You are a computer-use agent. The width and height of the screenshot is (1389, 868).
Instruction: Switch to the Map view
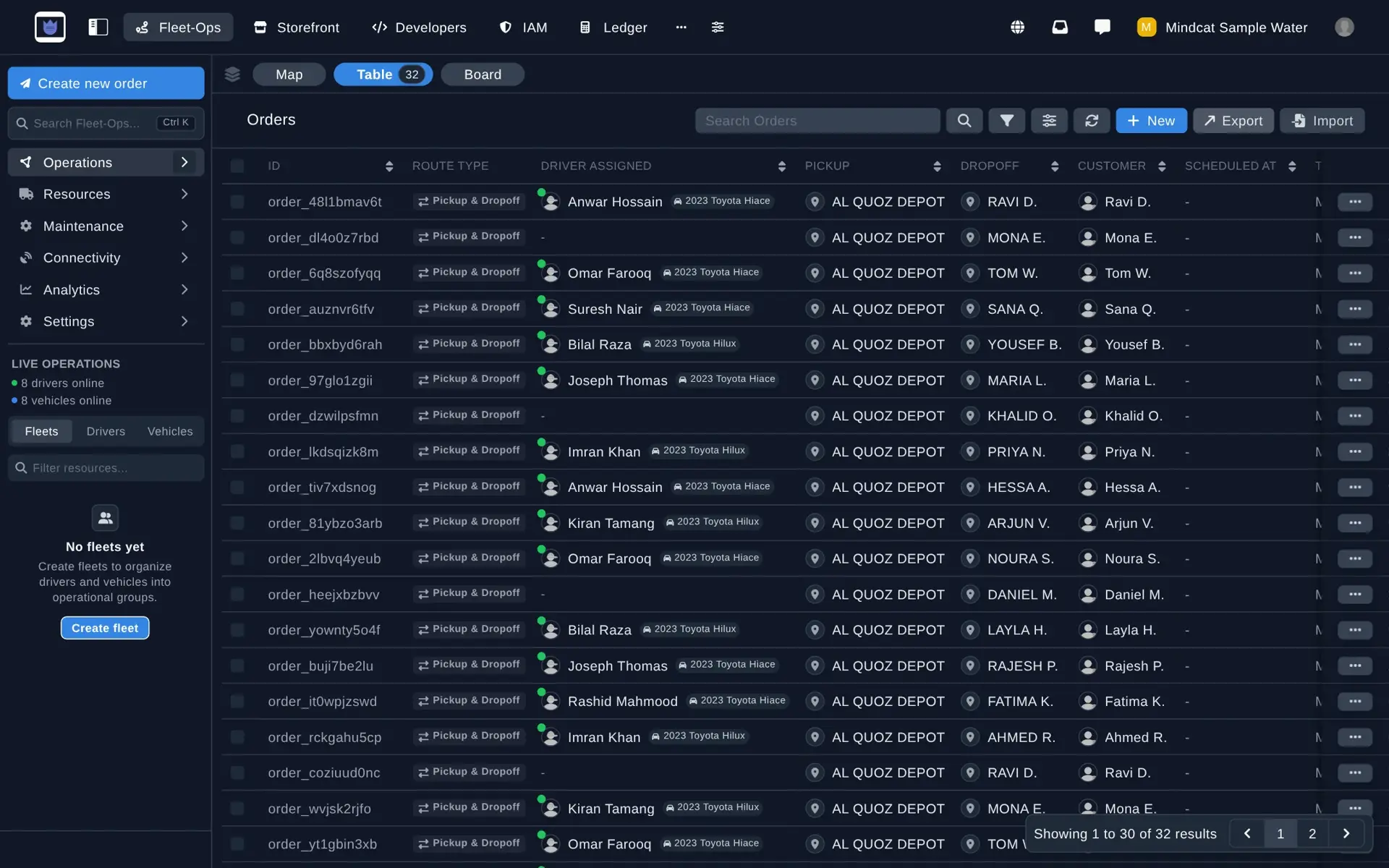tap(289, 75)
